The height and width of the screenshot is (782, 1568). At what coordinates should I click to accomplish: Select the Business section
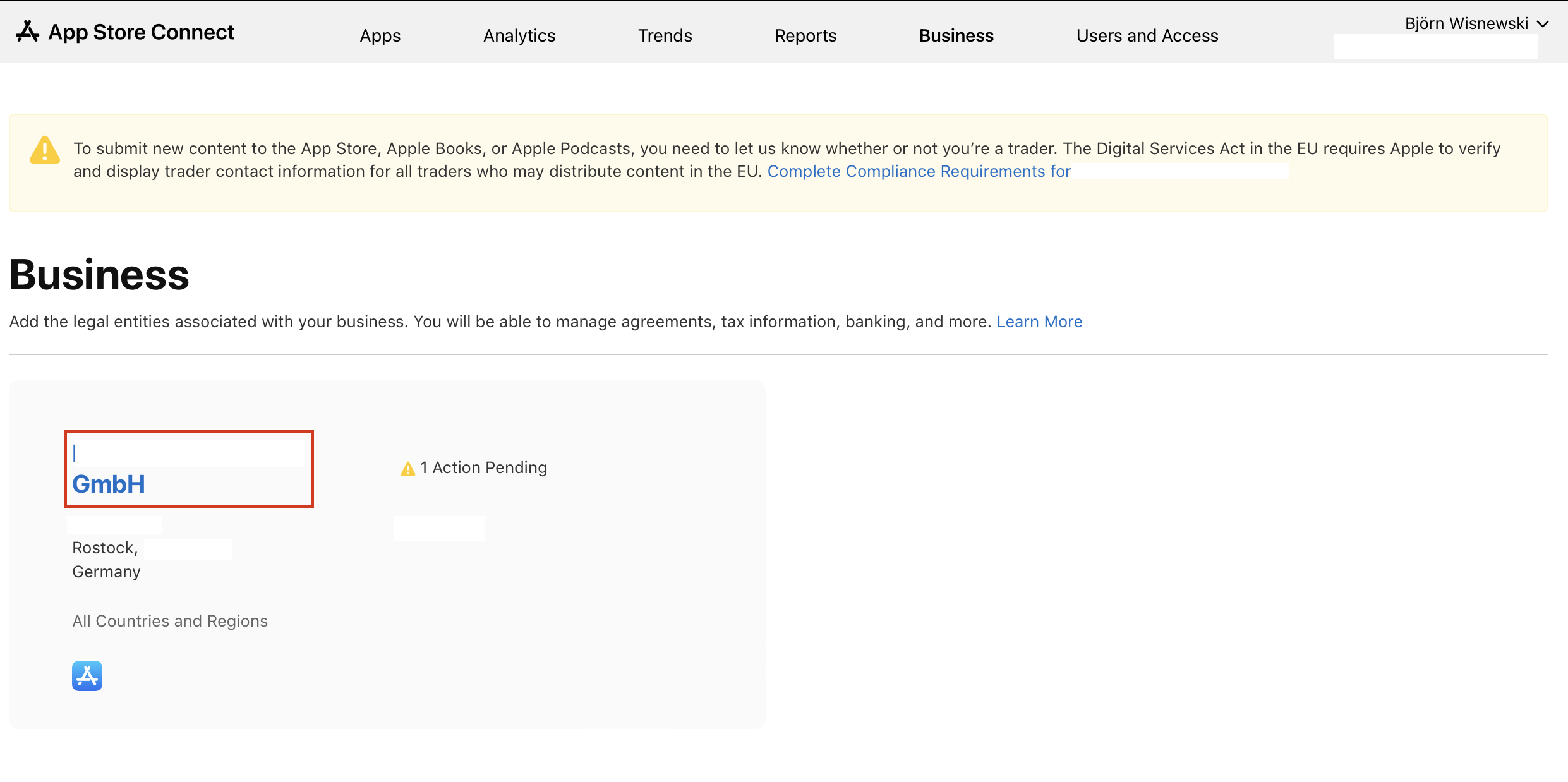coord(956,36)
